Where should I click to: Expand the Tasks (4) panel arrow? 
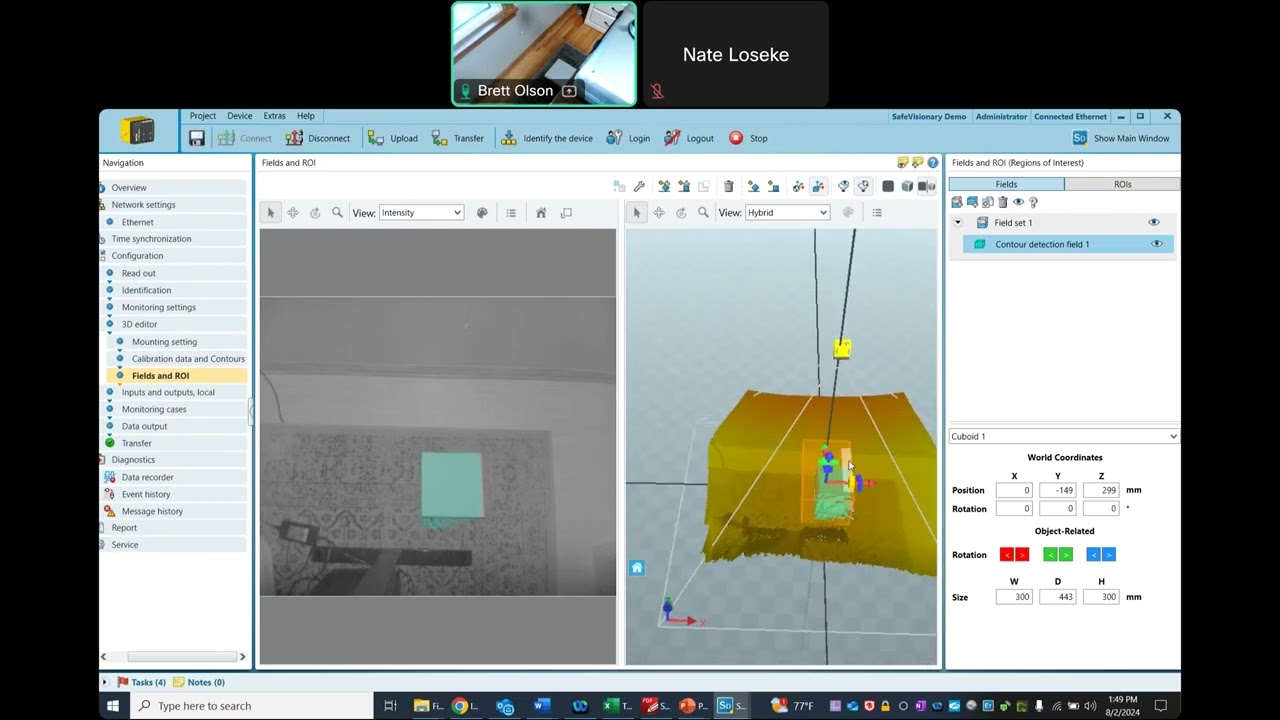click(105, 682)
